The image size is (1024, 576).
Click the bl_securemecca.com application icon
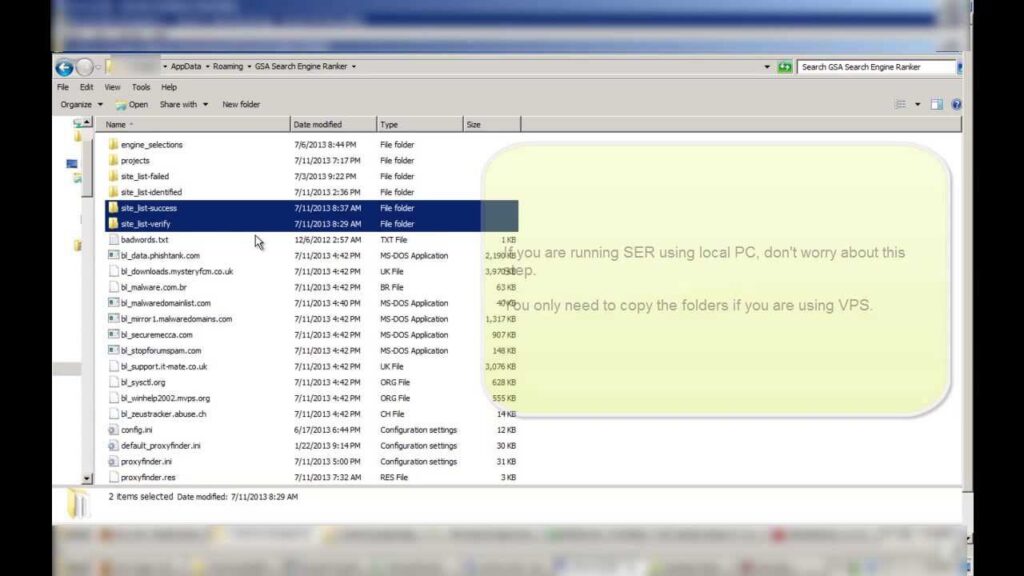coord(113,334)
